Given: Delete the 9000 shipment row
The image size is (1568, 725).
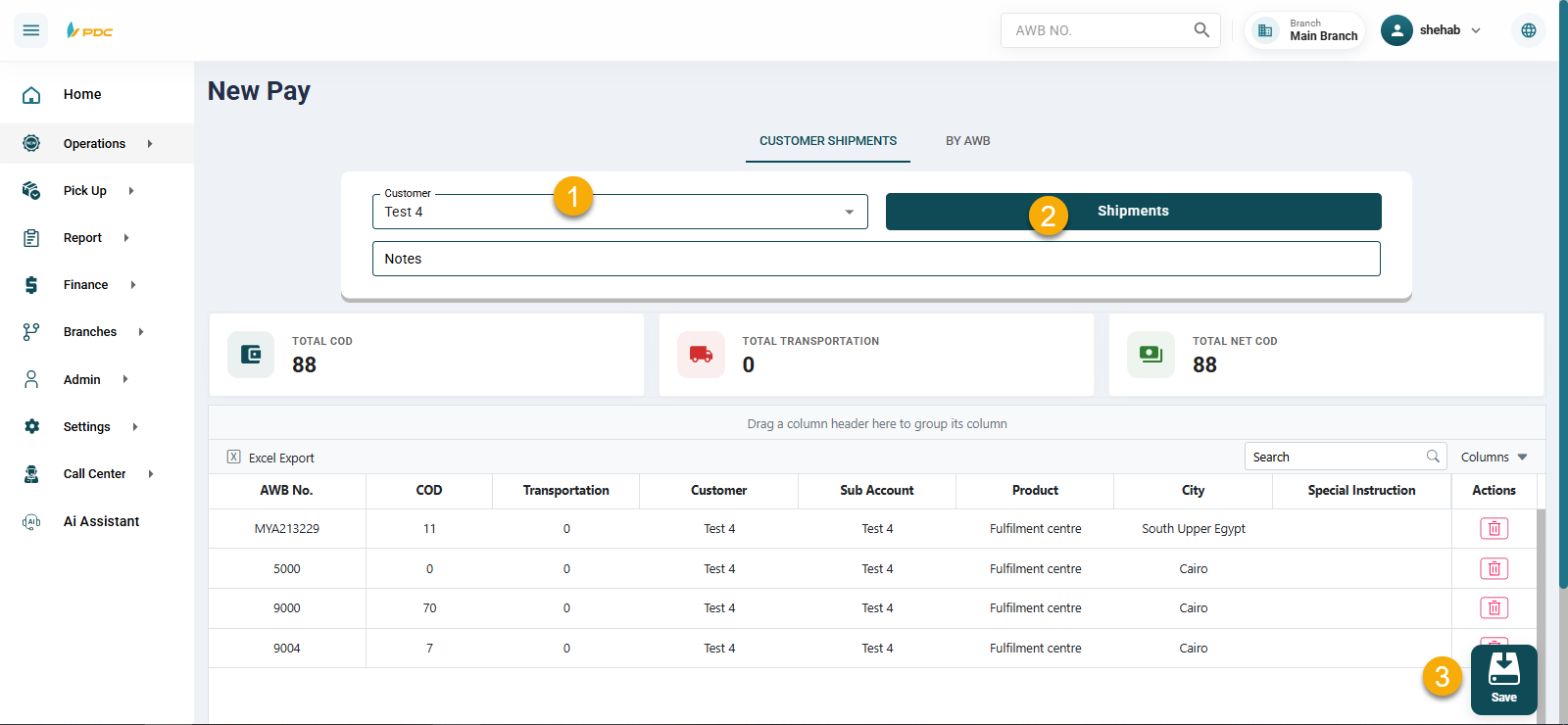Looking at the screenshot, I should click(1494, 608).
